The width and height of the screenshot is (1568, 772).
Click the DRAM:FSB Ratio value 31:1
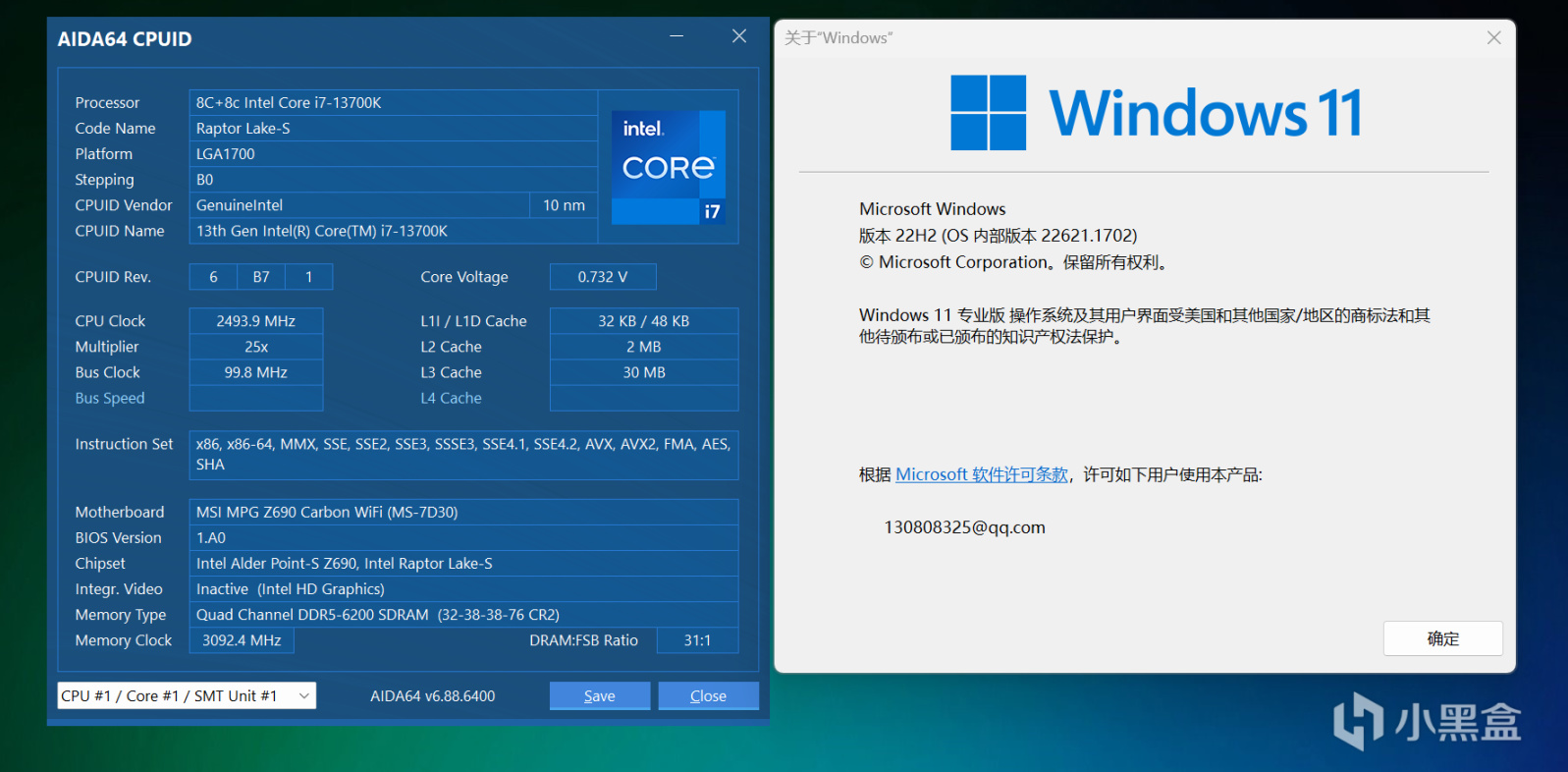(697, 640)
